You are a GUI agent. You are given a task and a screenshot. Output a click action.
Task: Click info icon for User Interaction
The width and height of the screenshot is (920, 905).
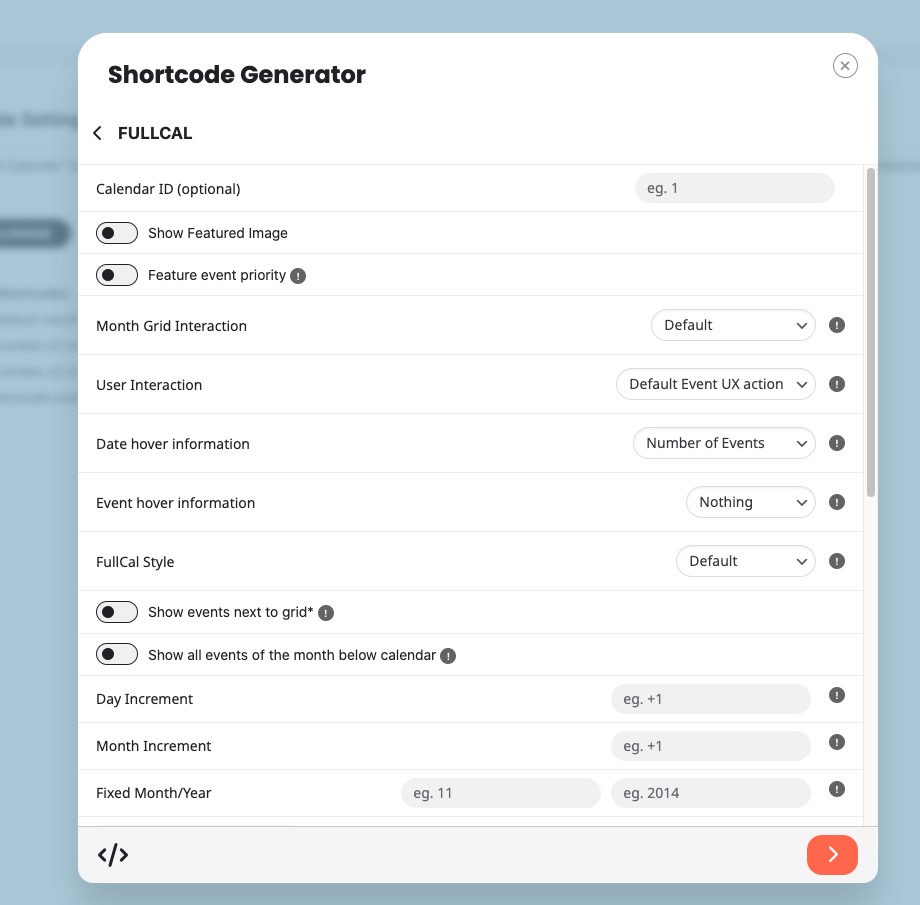click(838, 384)
